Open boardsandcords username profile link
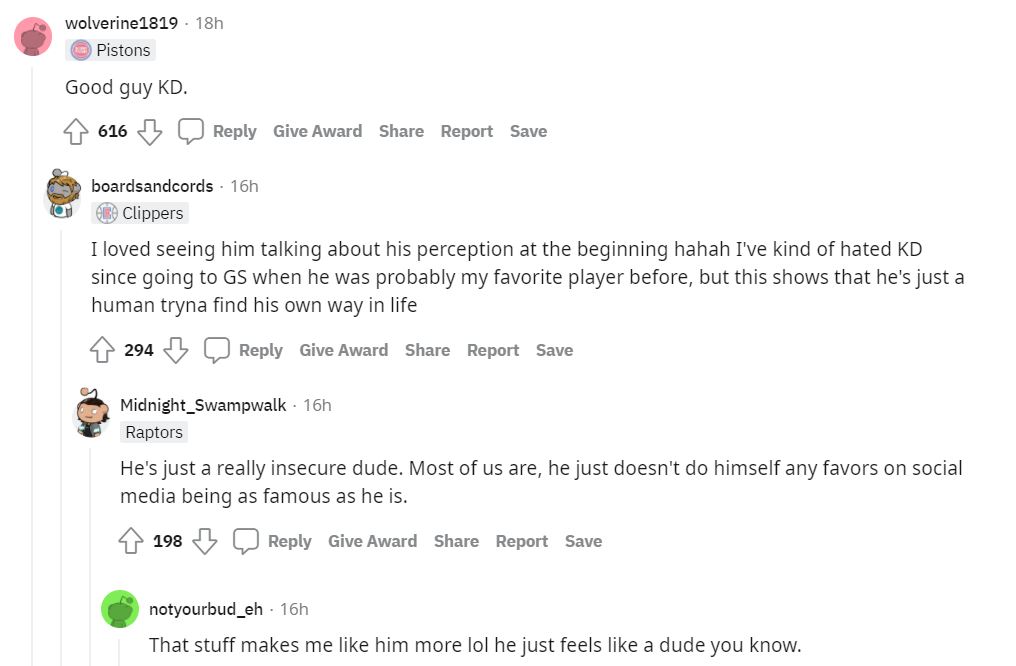This screenshot has width=1016, height=666. pyautogui.click(x=152, y=186)
